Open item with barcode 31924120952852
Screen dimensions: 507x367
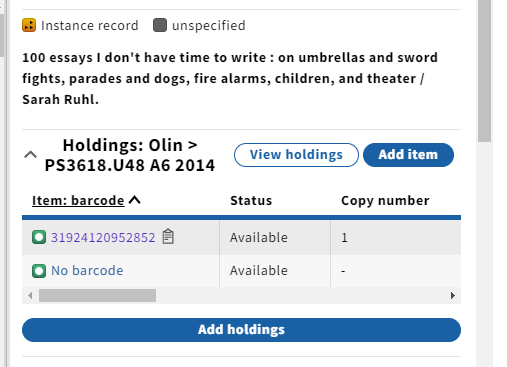103,237
